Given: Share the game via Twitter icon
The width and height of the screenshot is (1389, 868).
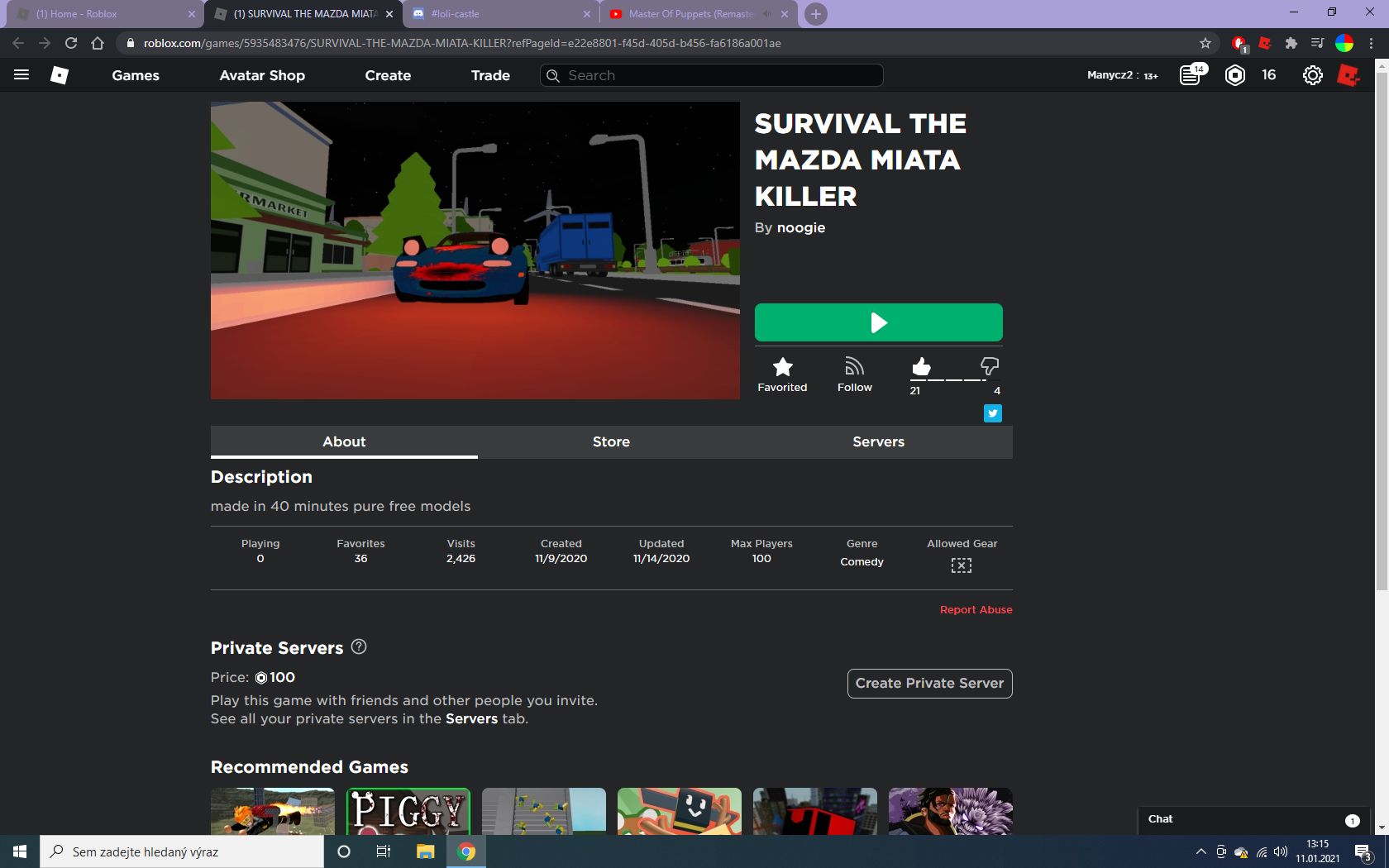Looking at the screenshot, I should (x=993, y=413).
